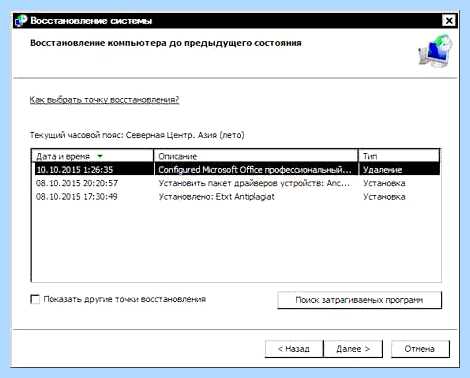Viewport: 470px width, 378px height.
Task: Click the System Restore computer graphic icon
Action: [x=436, y=51]
